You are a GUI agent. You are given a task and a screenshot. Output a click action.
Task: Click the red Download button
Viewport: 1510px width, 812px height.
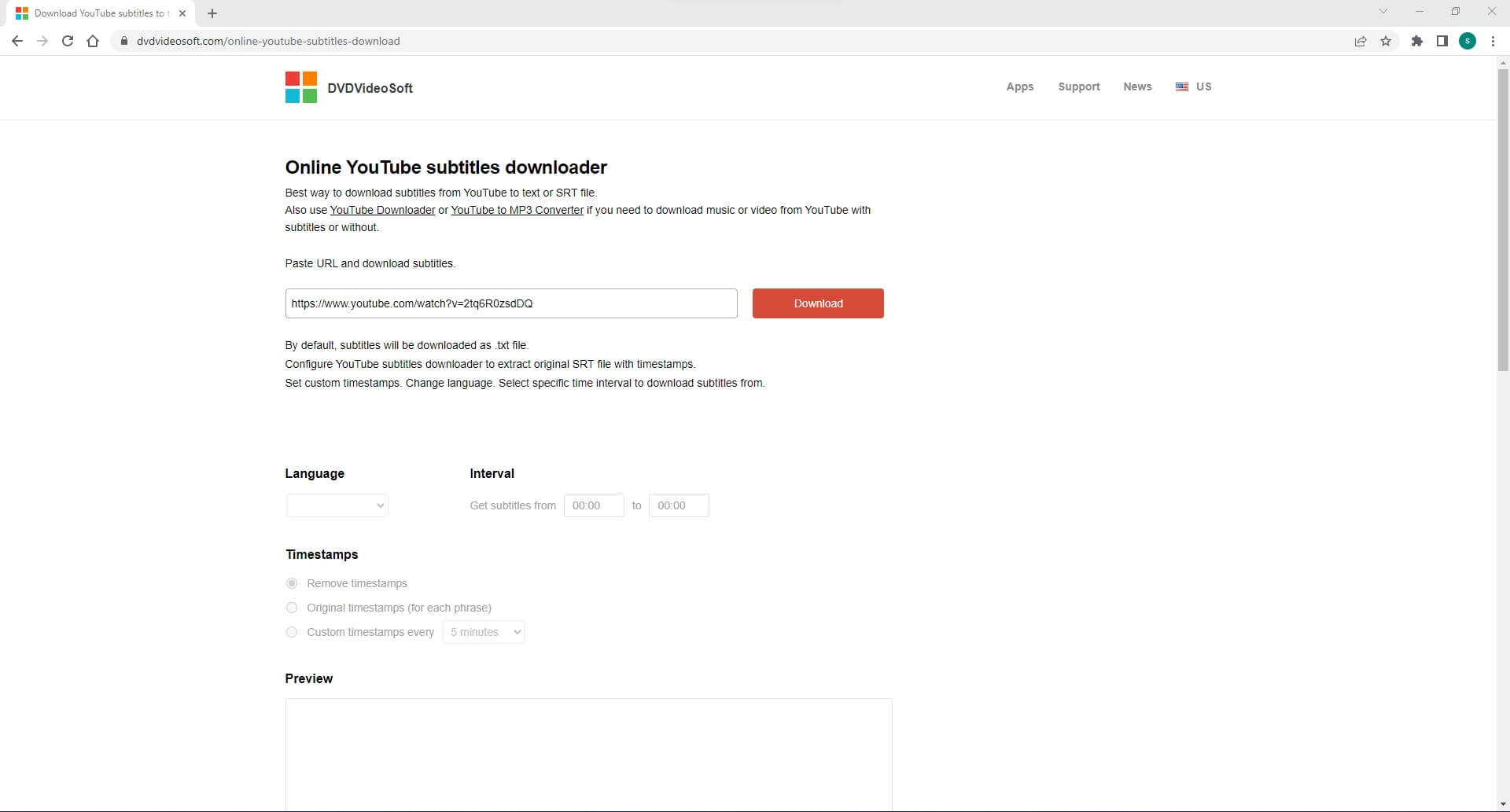coord(818,303)
